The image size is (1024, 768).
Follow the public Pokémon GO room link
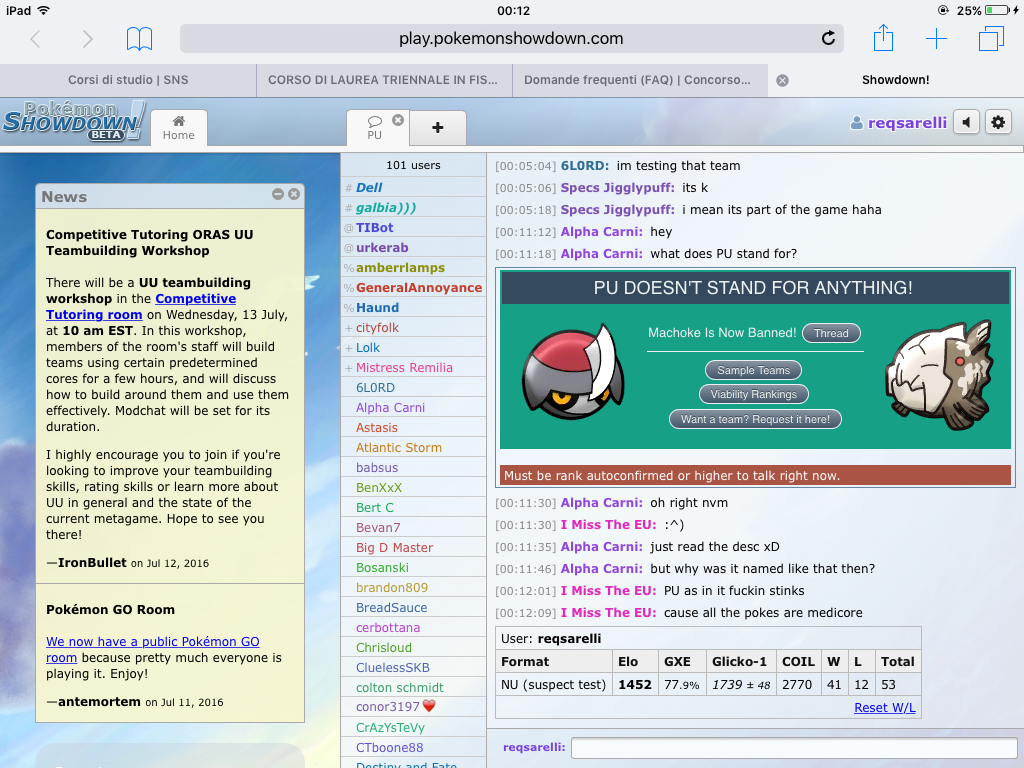[x=153, y=650]
